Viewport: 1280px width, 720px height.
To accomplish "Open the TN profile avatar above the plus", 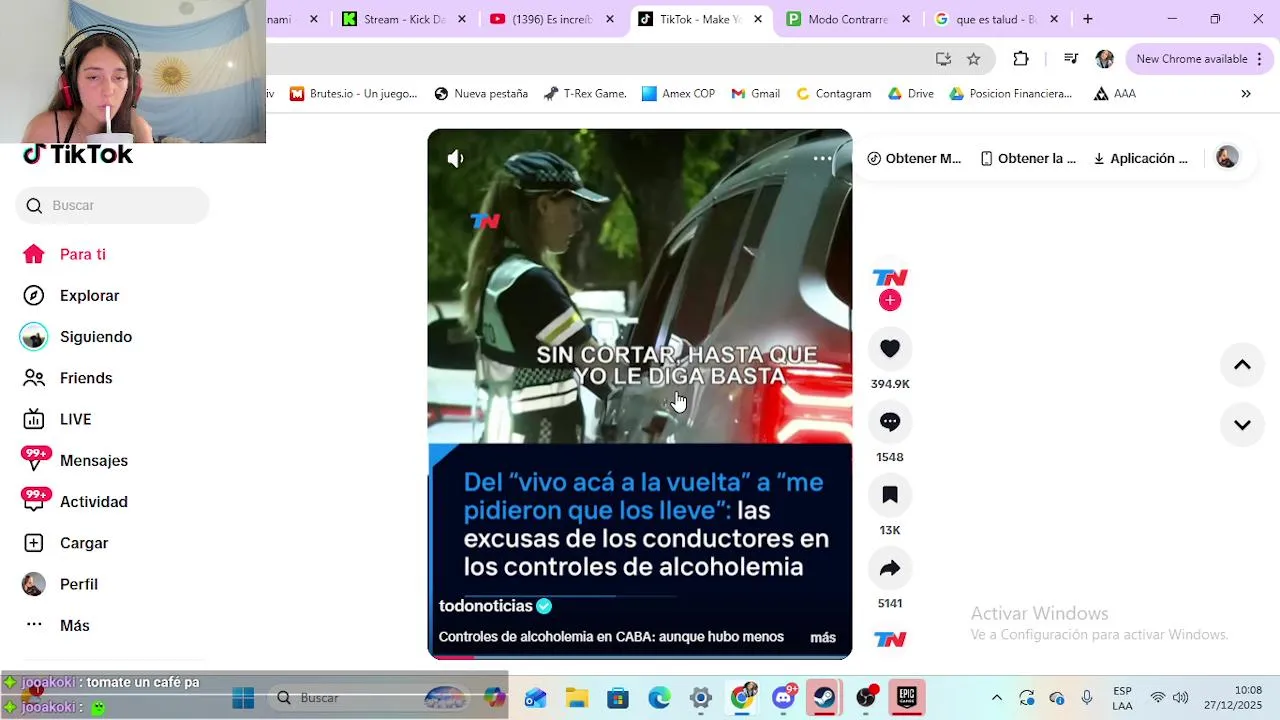I will tap(890, 277).
